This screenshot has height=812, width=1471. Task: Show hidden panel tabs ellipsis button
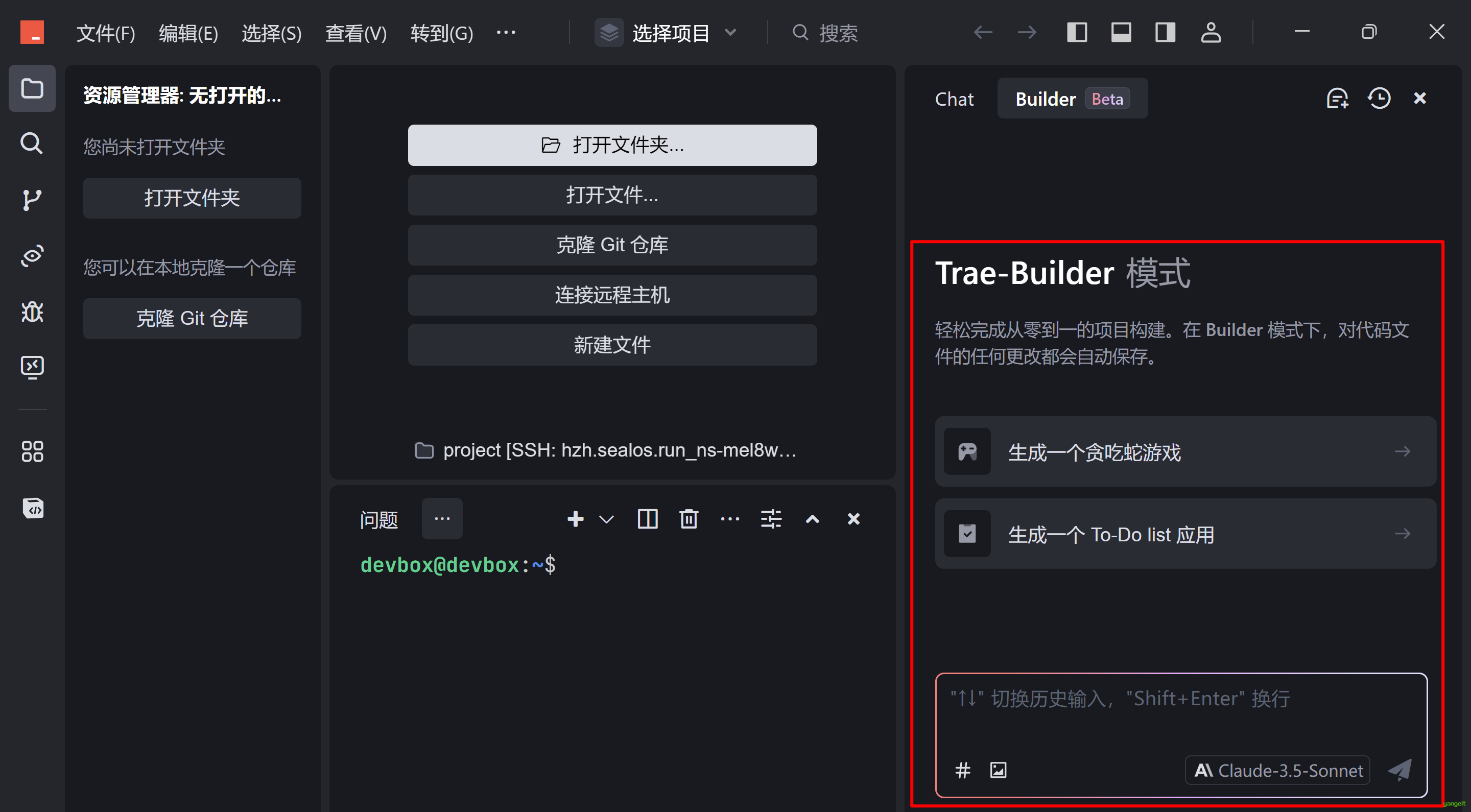442,519
